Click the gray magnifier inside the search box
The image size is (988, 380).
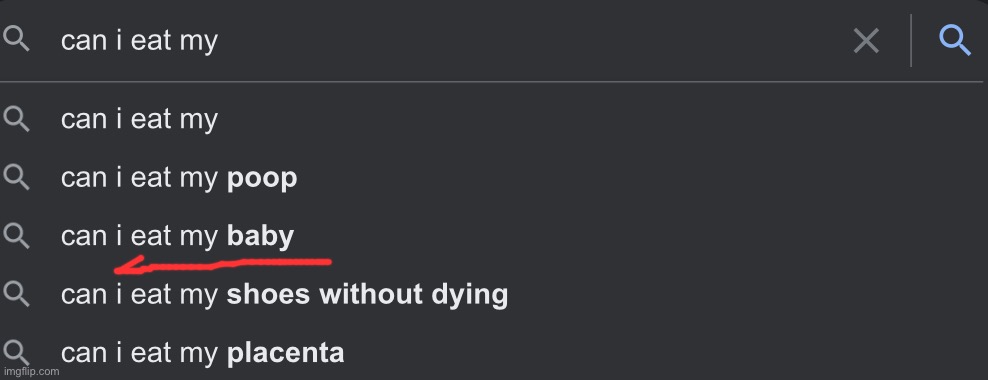[x=16, y=40]
